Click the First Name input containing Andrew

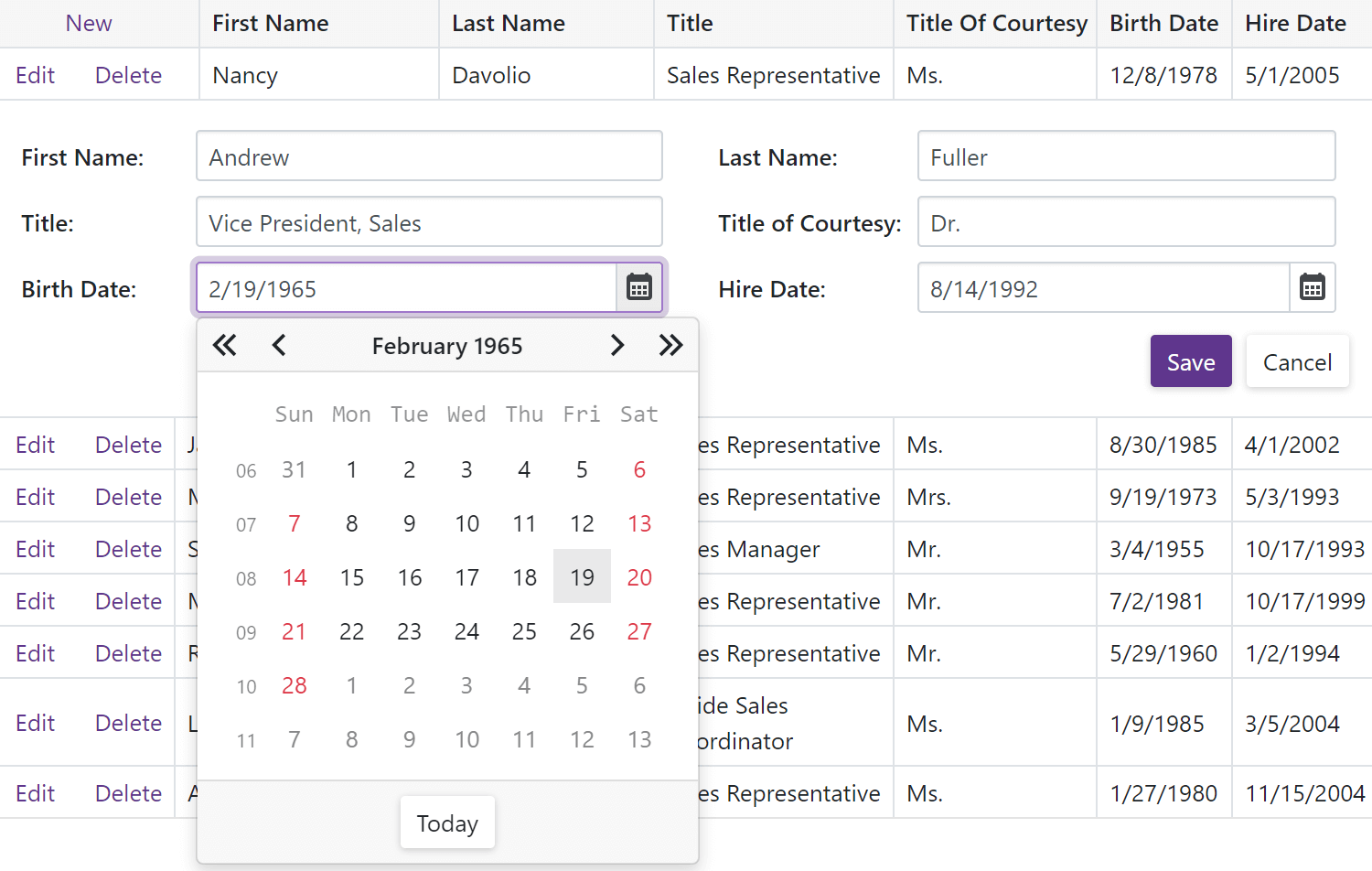(429, 156)
